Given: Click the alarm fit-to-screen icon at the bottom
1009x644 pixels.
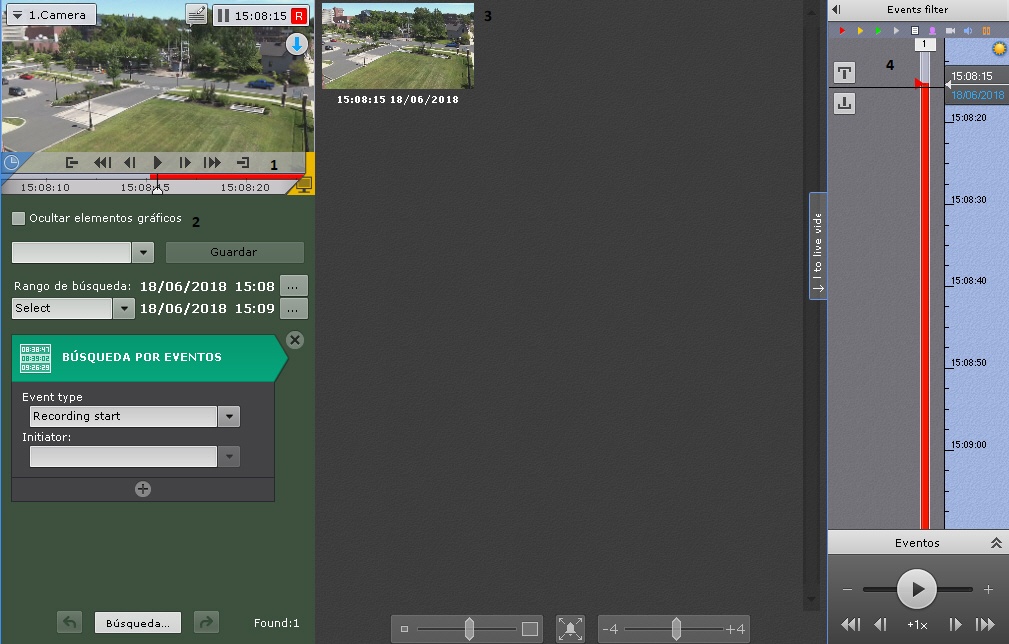Looking at the screenshot, I should click(x=570, y=629).
